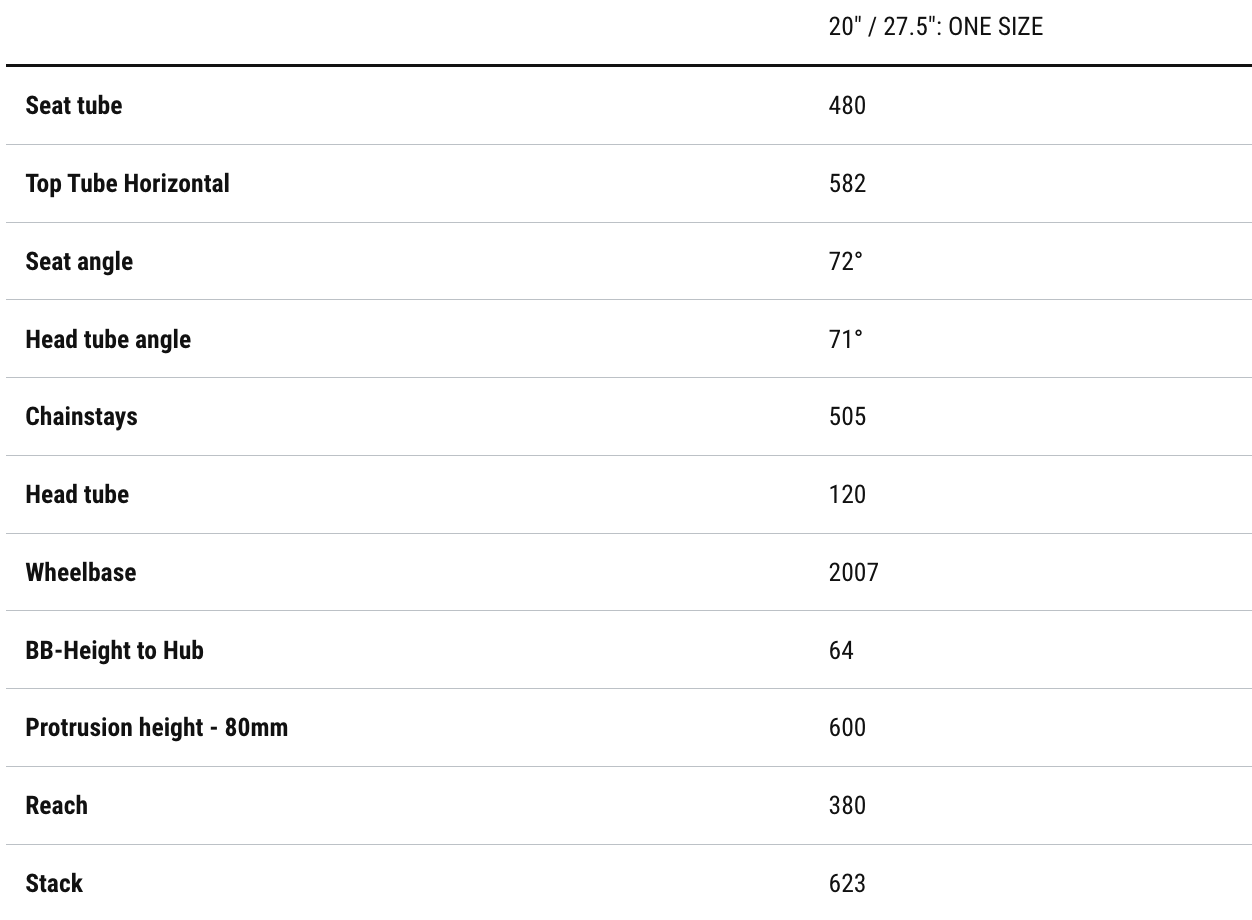Click the Chainstays value 505
Viewport: 1252px width, 920px height.
(847, 416)
